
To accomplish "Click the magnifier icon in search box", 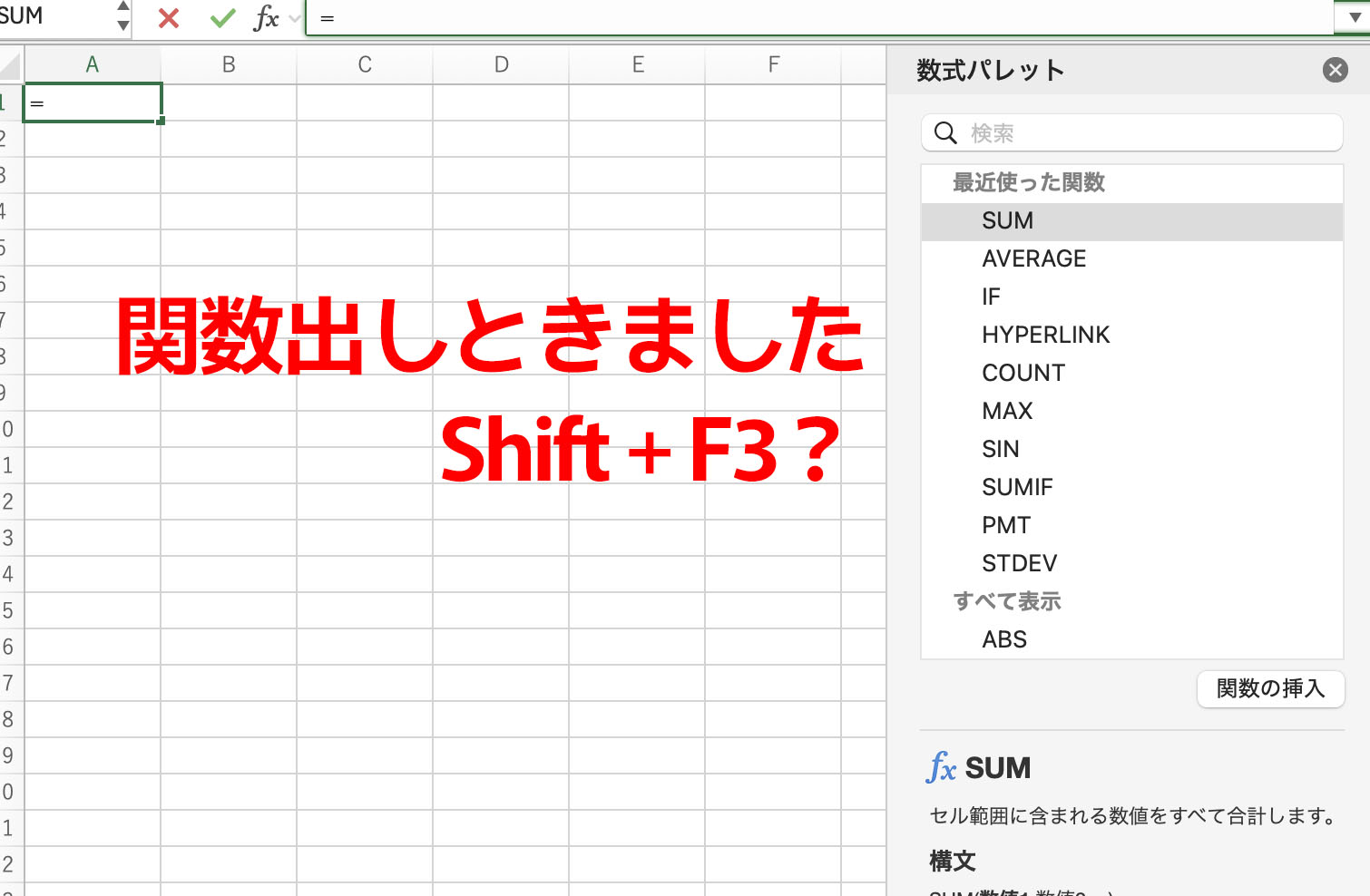I will (945, 133).
